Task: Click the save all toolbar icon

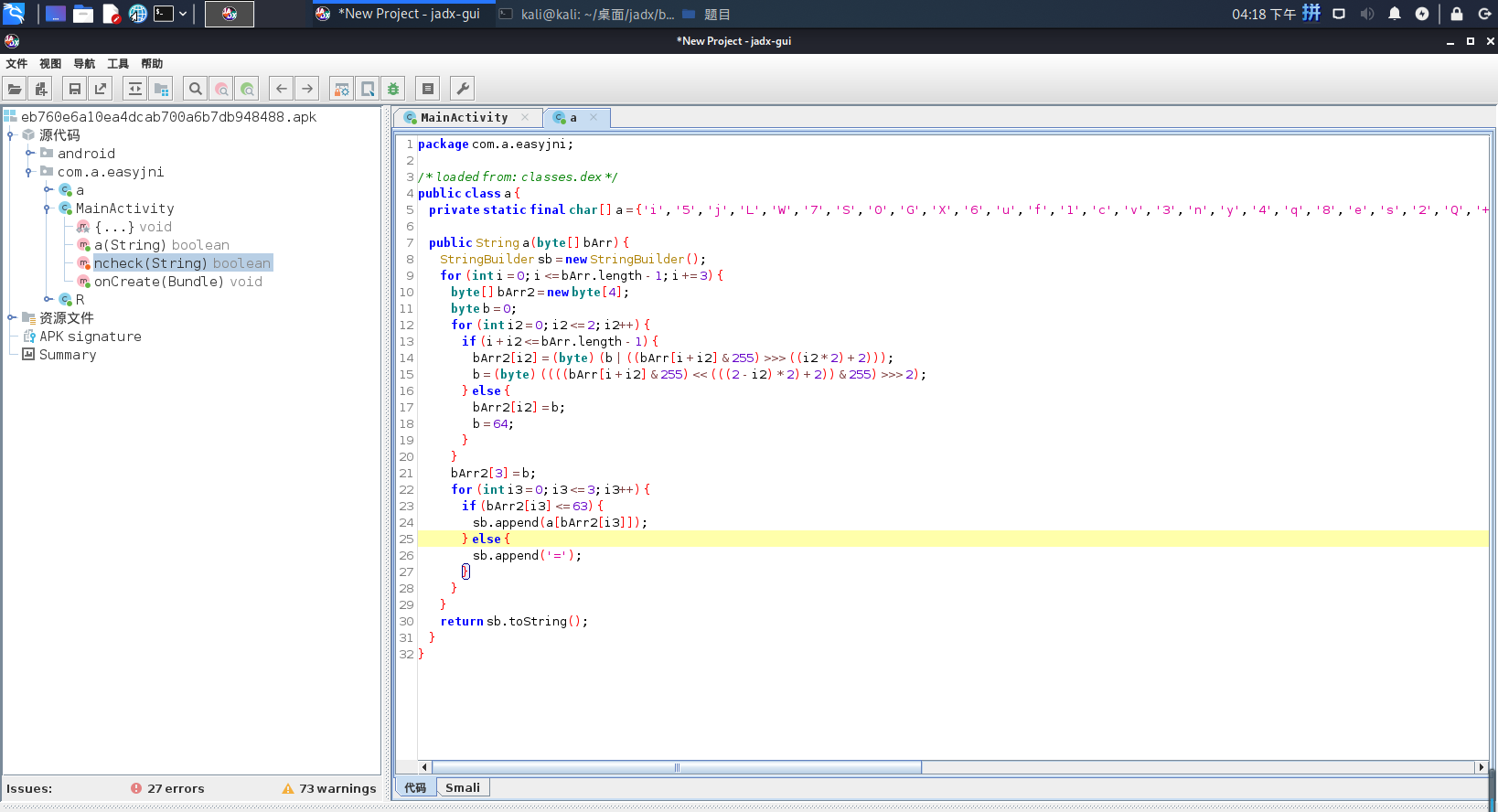Action: tap(75, 89)
